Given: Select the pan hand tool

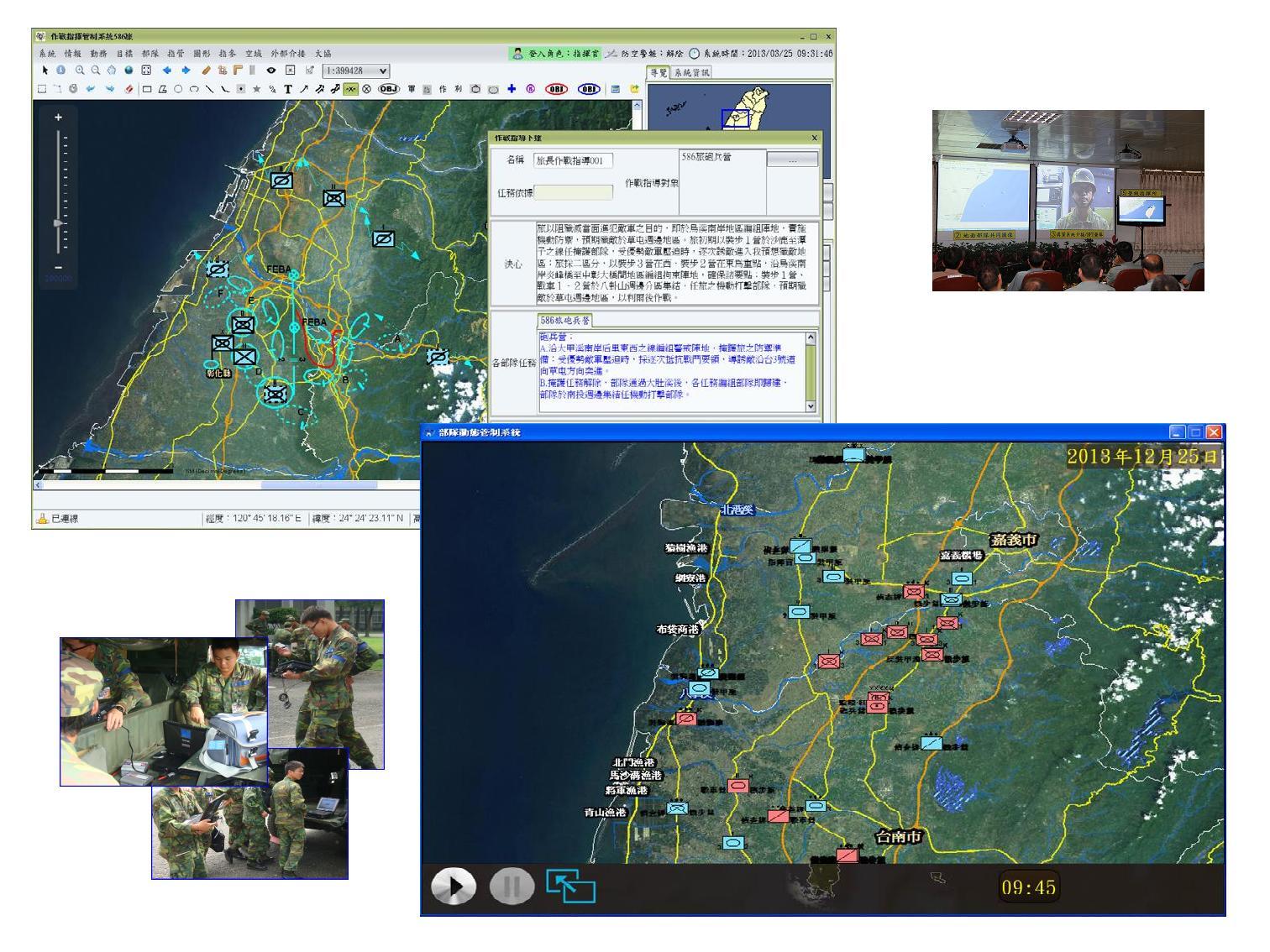Looking at the screenshot, I should tap(111, 71).
